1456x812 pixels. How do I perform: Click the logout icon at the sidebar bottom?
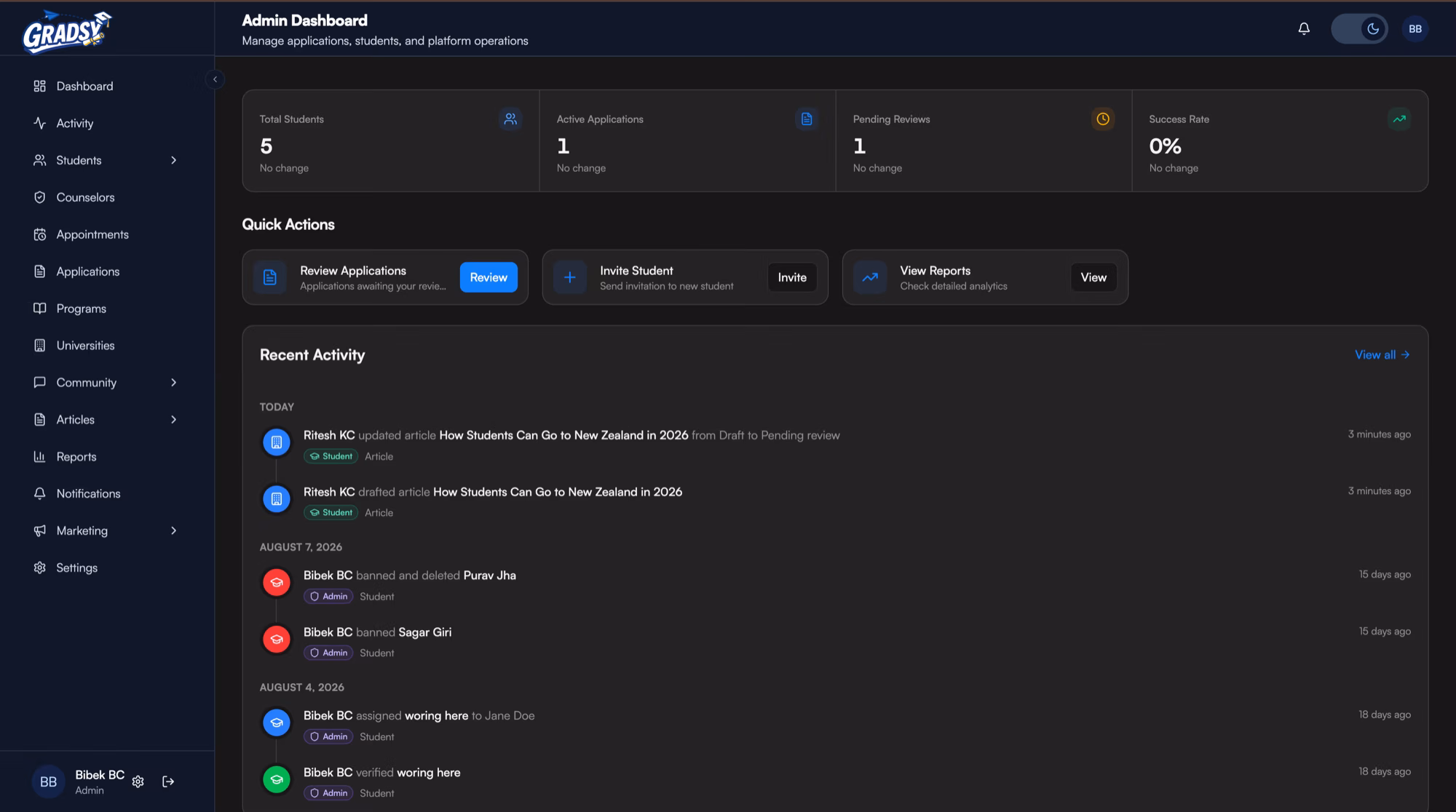[x=168, y=781]
